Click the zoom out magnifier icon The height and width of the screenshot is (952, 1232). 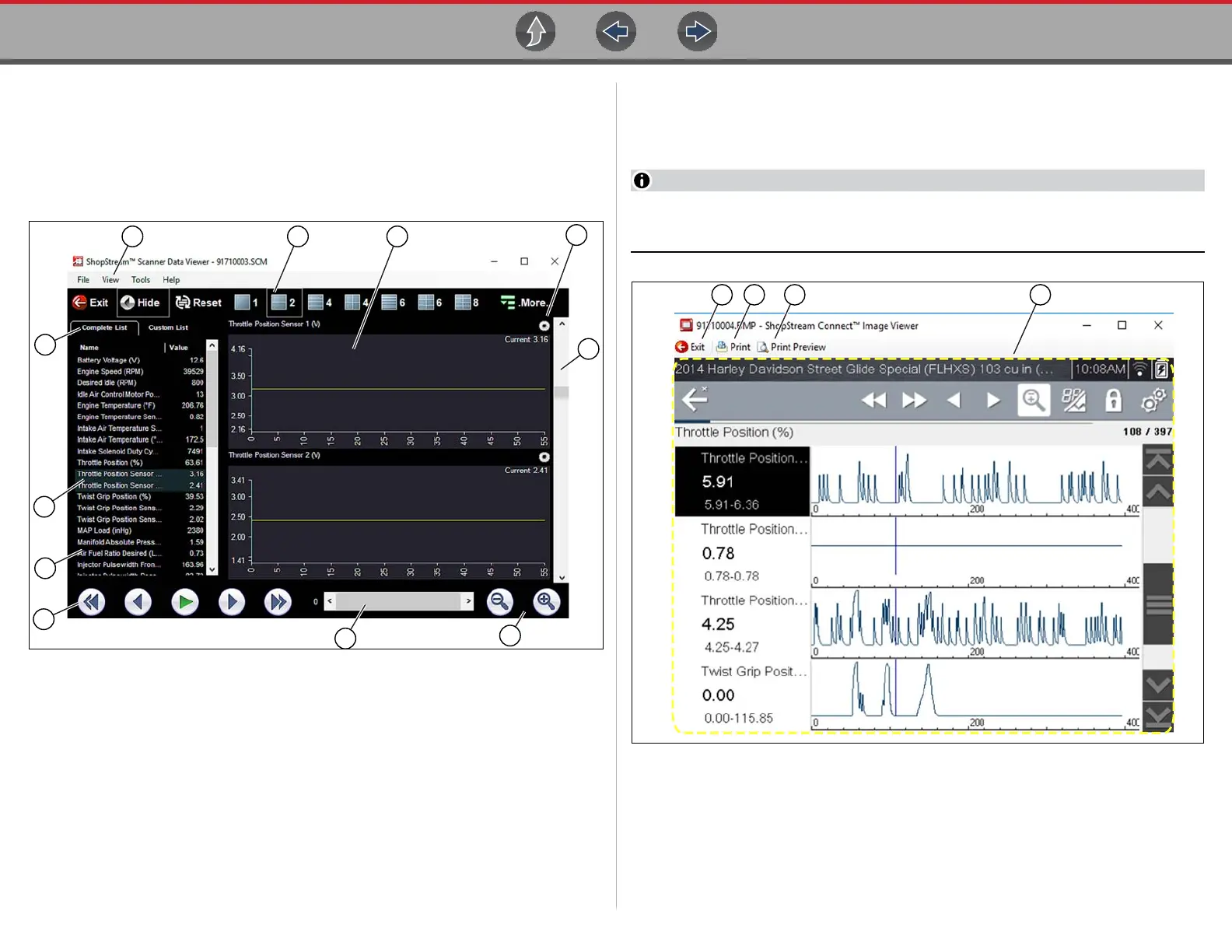point(500,602)
